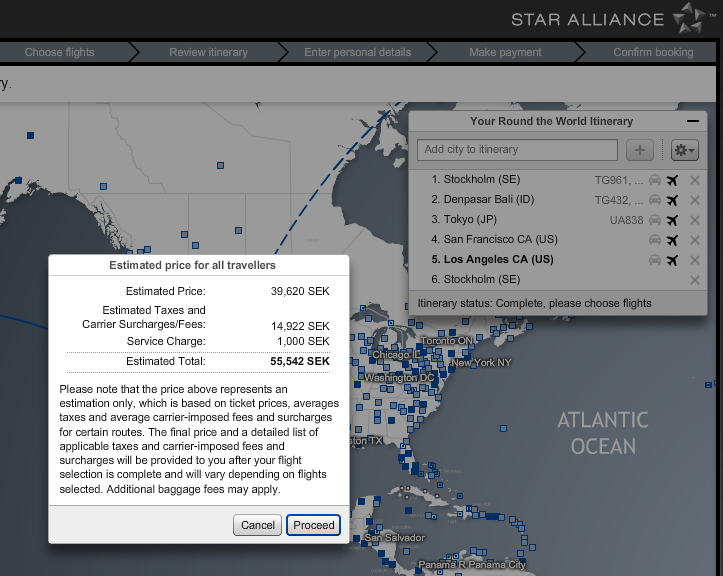
Task: Select the Make payment step
Action: point(505,52)
